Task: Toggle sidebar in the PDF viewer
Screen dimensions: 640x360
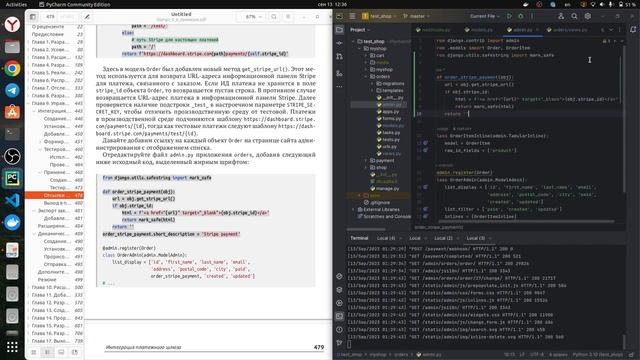Action: click(x=33, y=17)
